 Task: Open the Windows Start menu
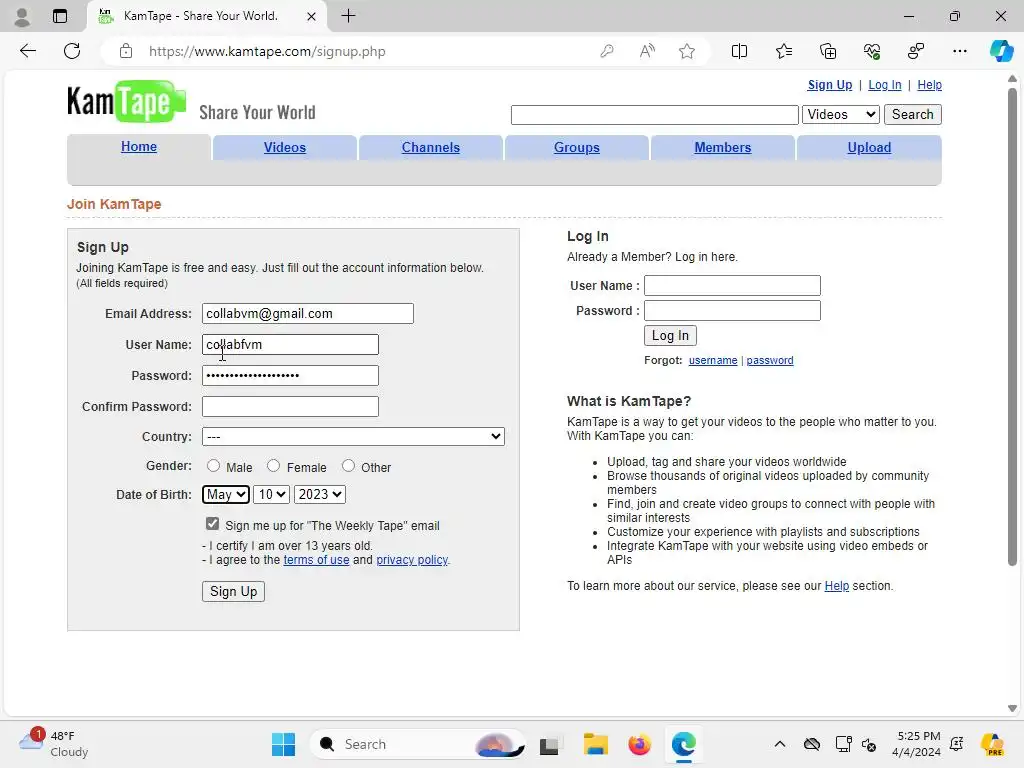[283, 744]
